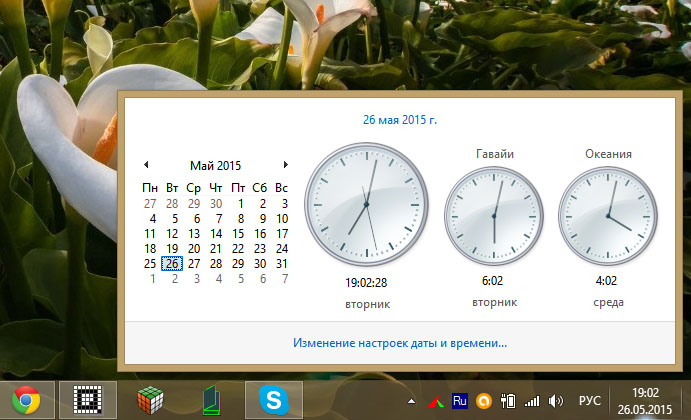The height and width of the screenshot is (420, 691).
Task: Open the volume speaker tray icon
Action: [x=555, y=401]
